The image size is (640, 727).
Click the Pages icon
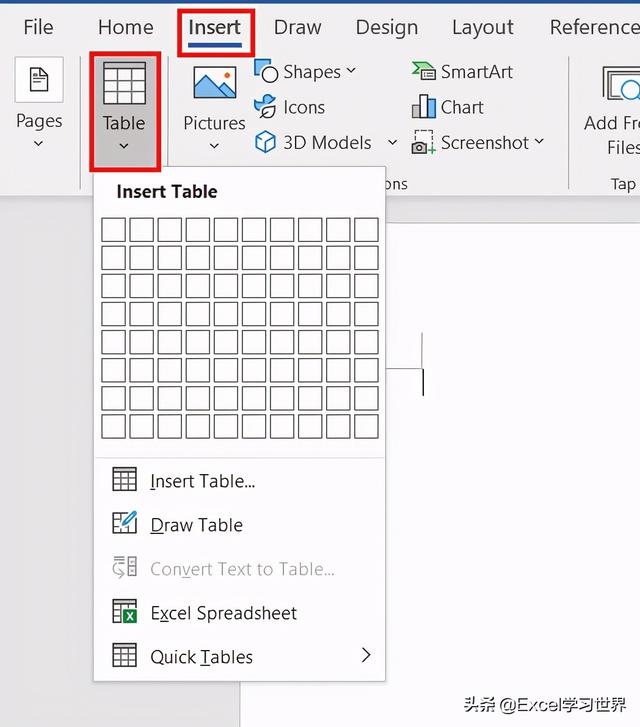[39, 82]
